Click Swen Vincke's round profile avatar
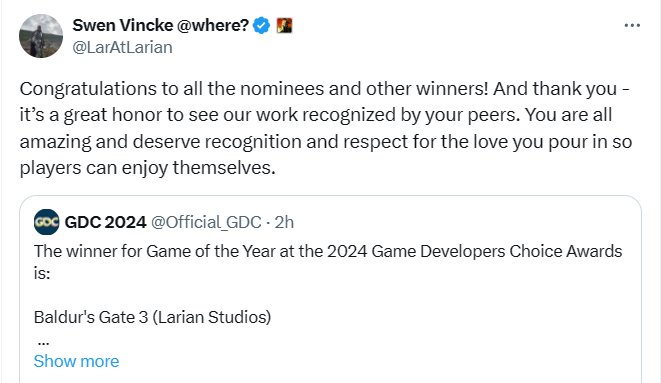 [41, 36]
